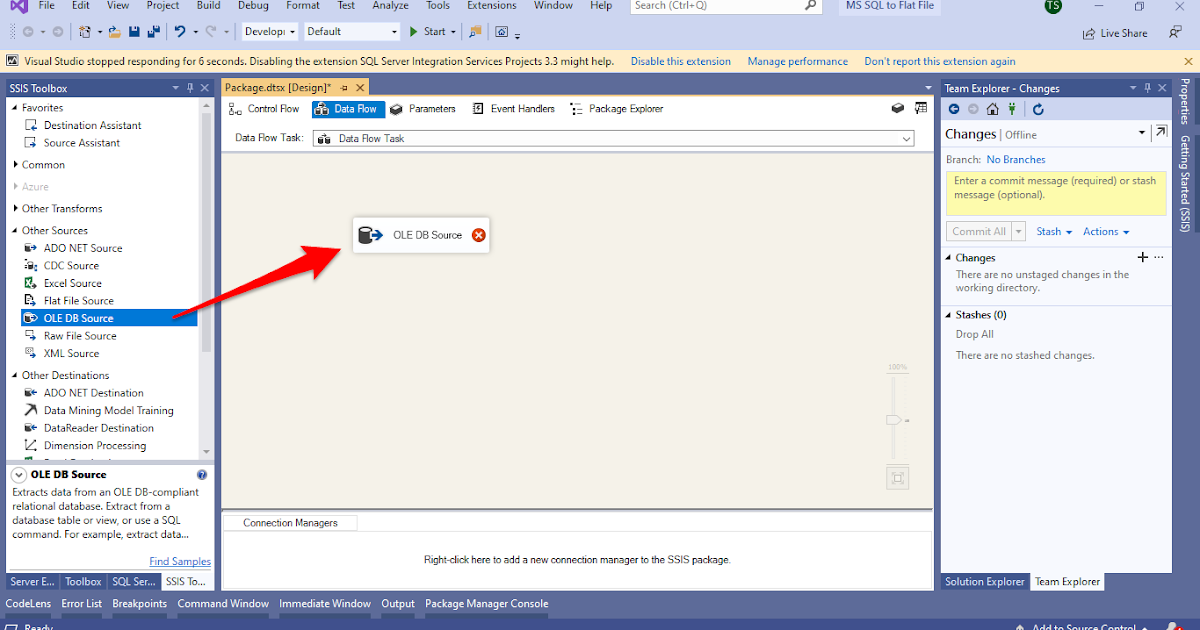Open the Error List tab

tap(81, 604)
